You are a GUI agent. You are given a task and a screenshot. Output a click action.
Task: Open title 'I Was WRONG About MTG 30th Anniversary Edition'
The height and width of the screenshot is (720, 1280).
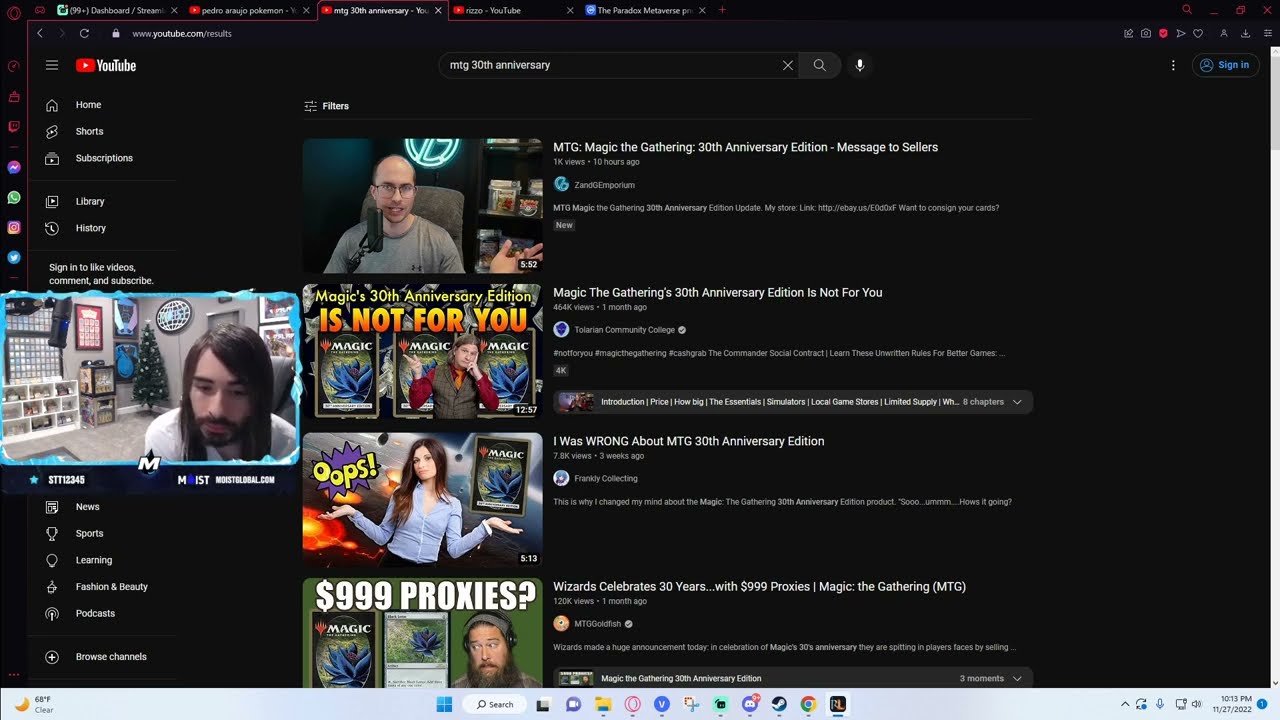point(688,441)
